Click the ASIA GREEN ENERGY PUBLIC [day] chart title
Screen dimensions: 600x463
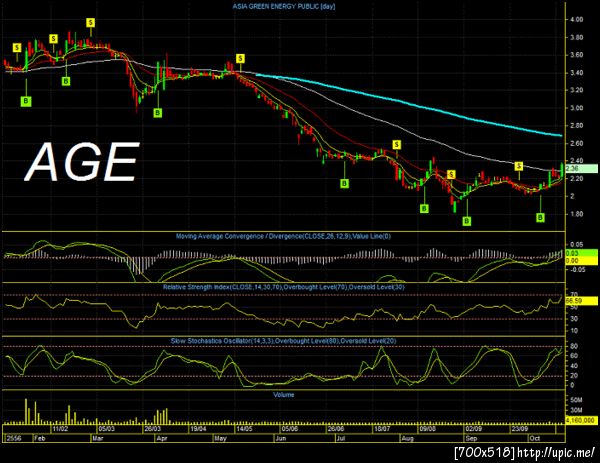[284, 7]
